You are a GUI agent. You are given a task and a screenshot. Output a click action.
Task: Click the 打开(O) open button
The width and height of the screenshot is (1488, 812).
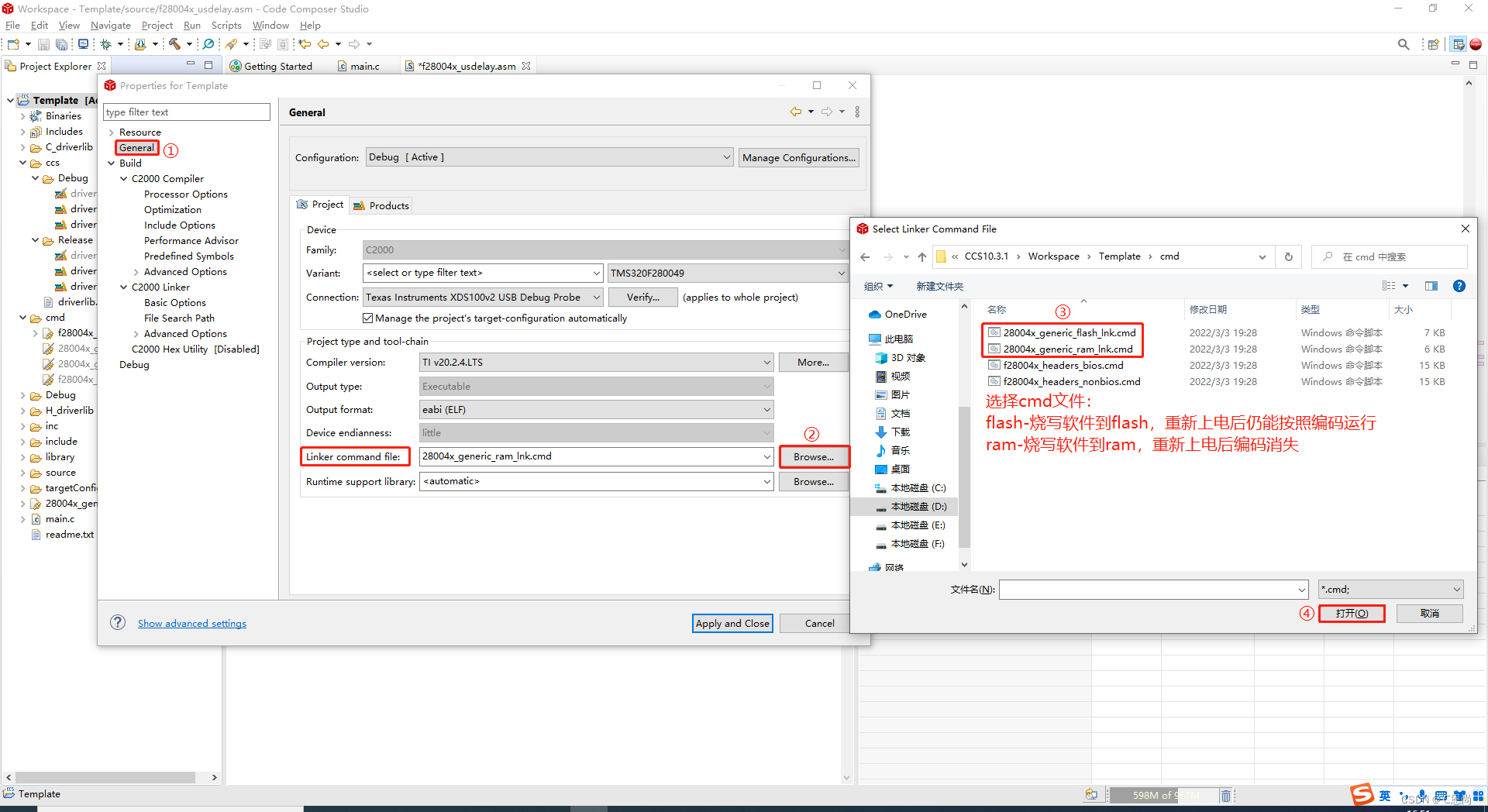1352,613
